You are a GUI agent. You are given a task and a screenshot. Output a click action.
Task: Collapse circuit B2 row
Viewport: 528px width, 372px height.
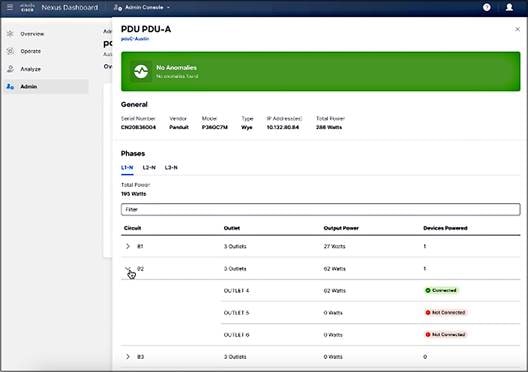tap(128, 269)
